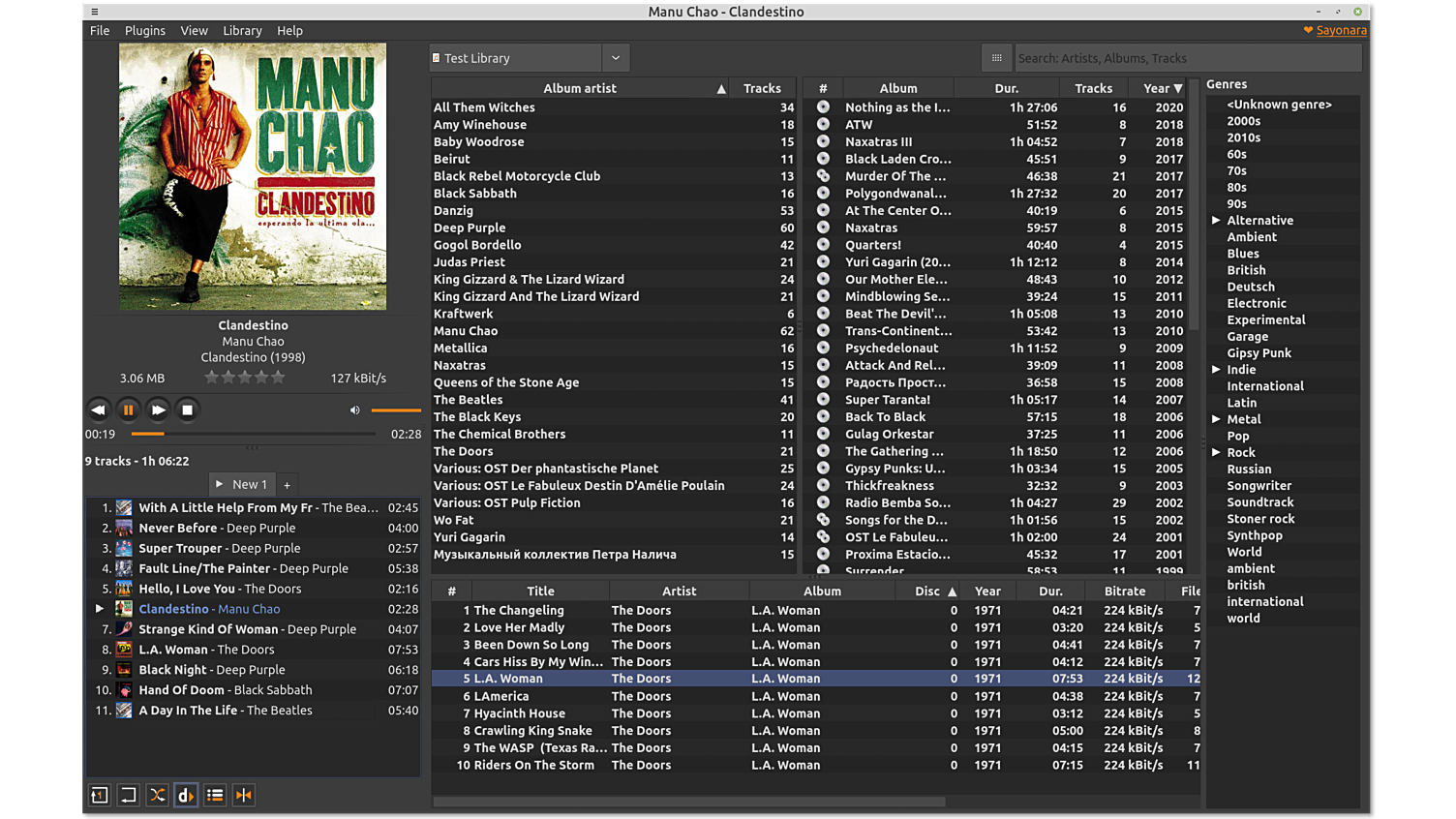Mute audio via the speaker icon
Image resolution: width=1456 pixels, height=819 pixels.
(x=354, y=410)
